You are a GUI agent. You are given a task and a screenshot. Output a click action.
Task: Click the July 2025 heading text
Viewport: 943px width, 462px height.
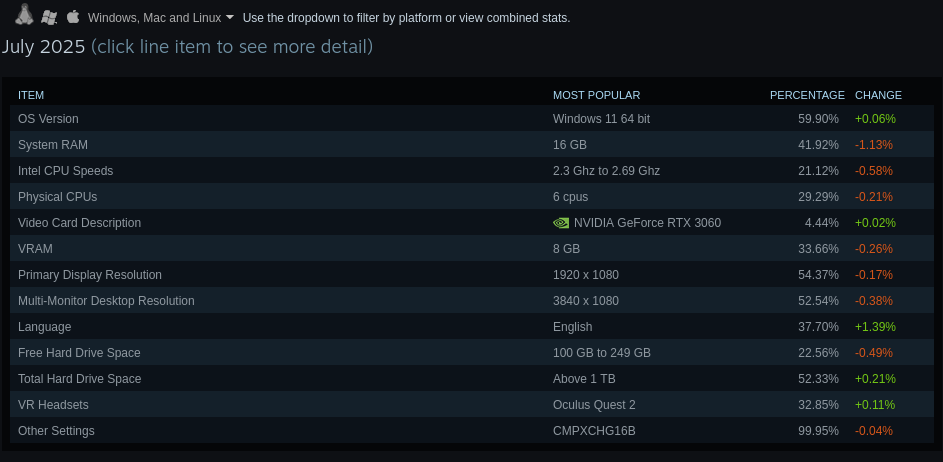[x=43, y=47]
